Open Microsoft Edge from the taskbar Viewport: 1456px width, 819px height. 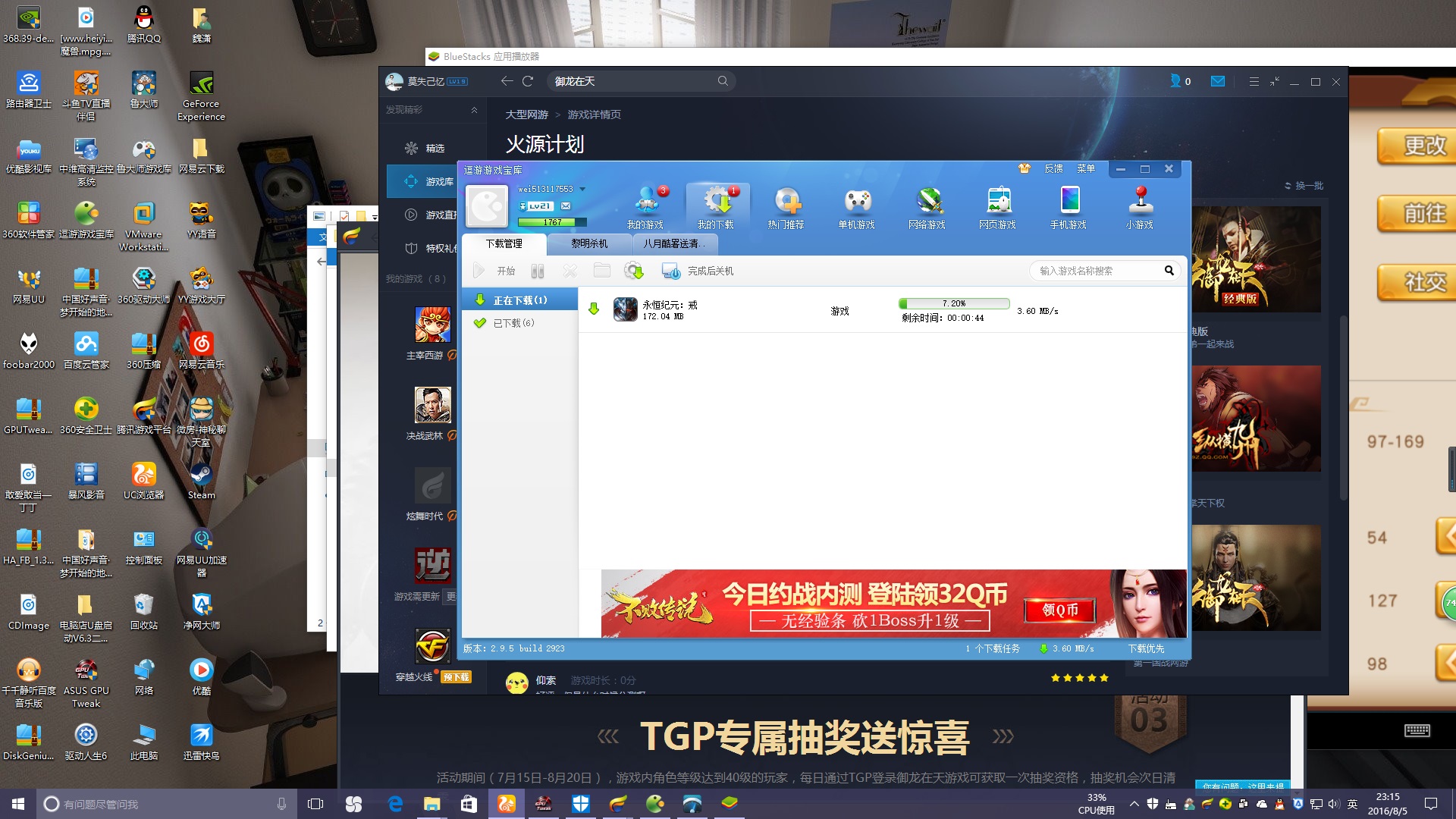395,804
